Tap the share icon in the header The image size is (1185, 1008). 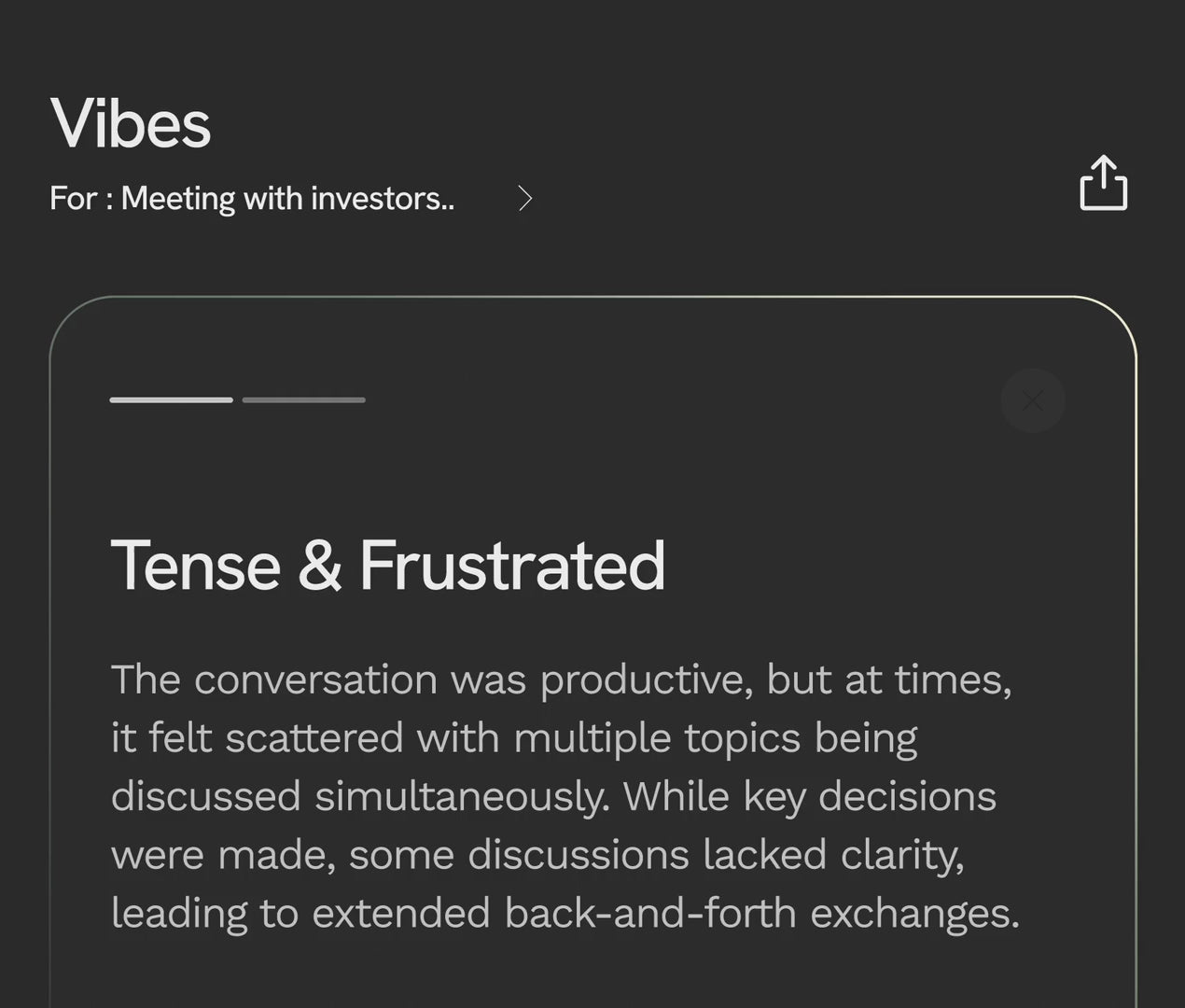1103,183
